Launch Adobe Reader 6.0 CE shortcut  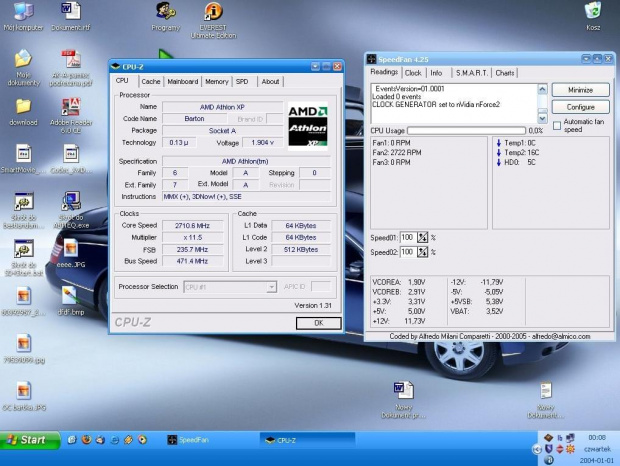coord(71,115)
